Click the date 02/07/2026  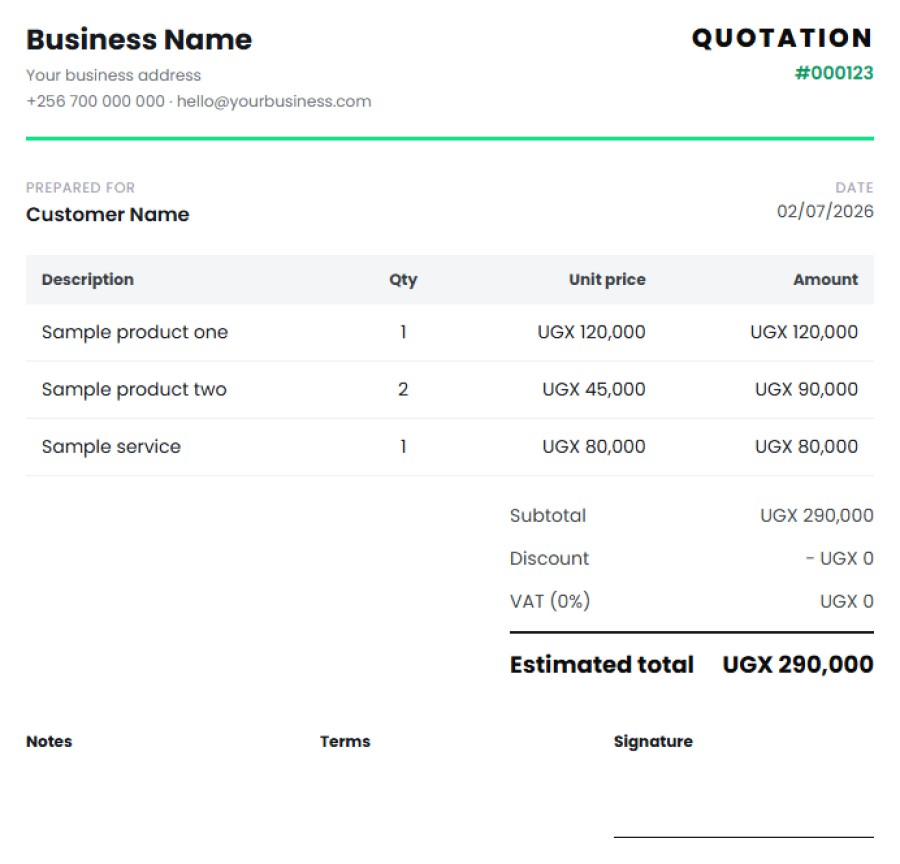pos(825,211)
